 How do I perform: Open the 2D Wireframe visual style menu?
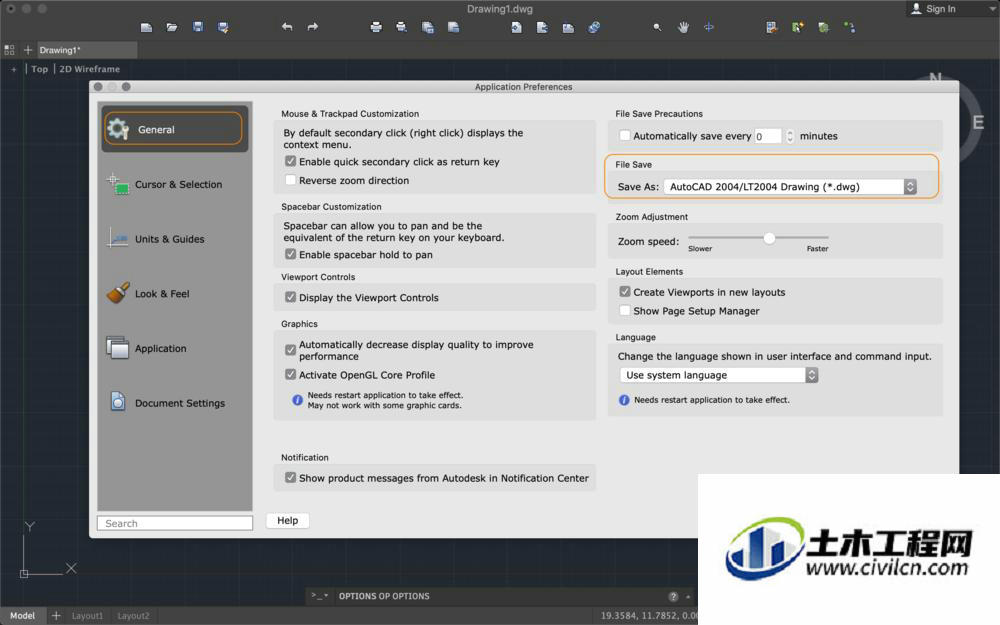point(89,69)
